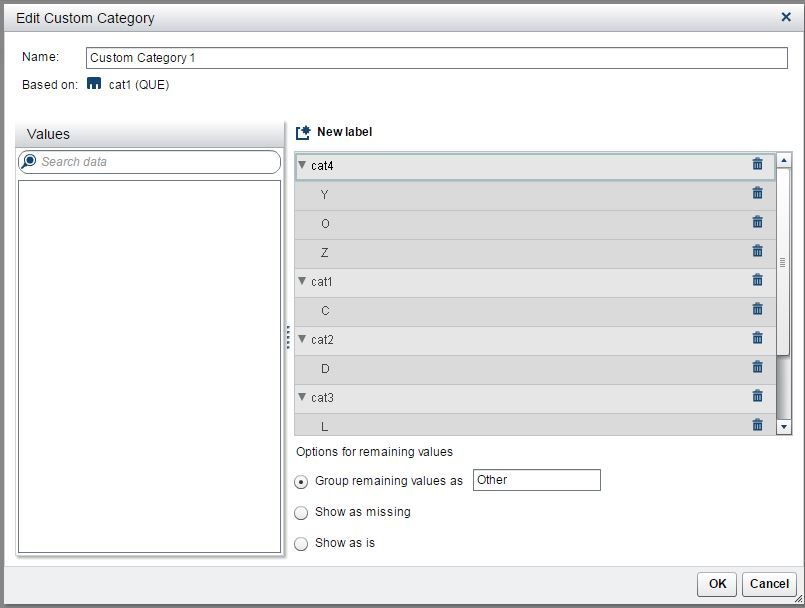Confirm with the OK button
805x608 pixels.
[x=717, y=584]
